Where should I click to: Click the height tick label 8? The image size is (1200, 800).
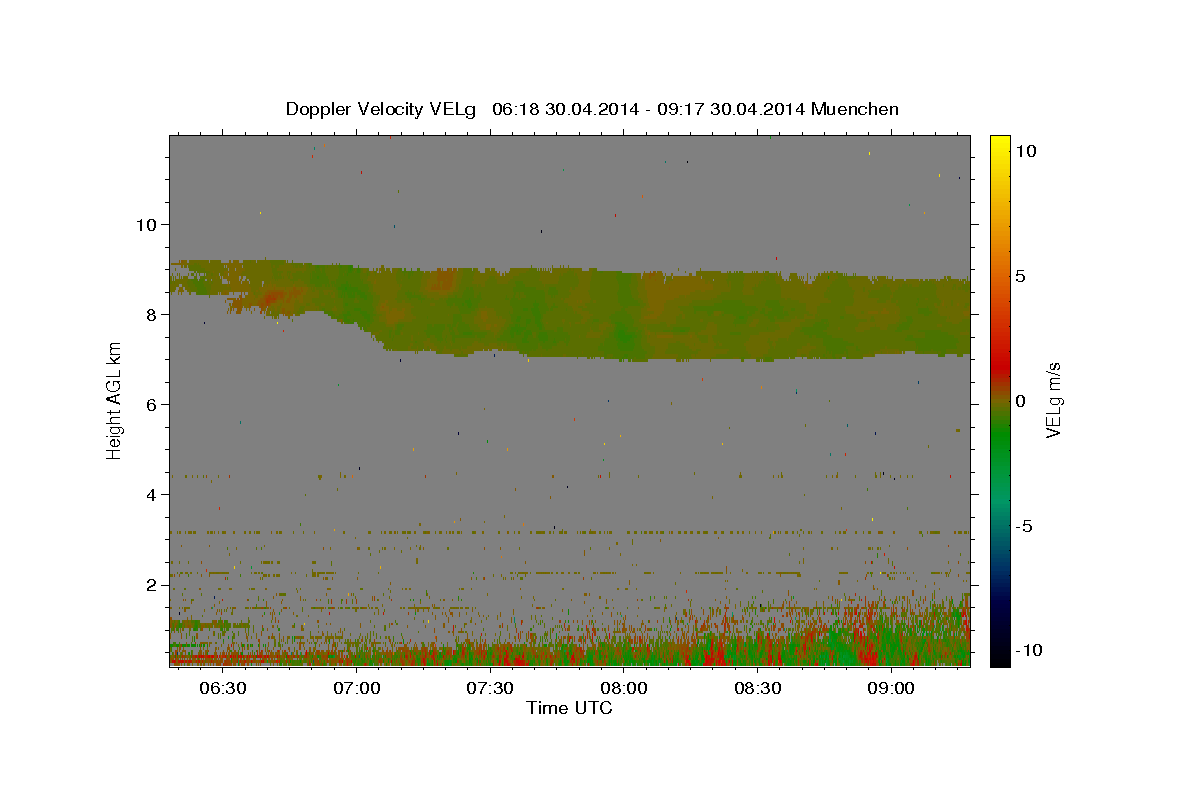[x=151, y=314]
